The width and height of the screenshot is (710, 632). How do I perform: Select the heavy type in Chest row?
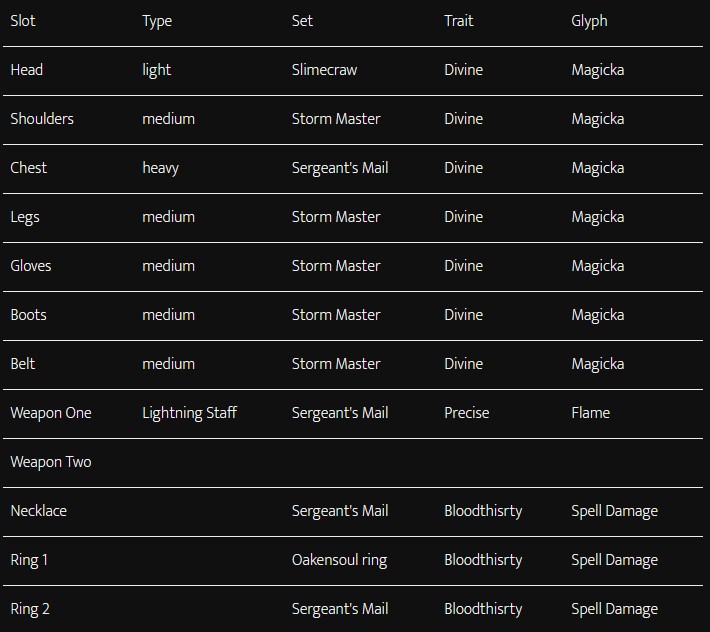point(160,168)
